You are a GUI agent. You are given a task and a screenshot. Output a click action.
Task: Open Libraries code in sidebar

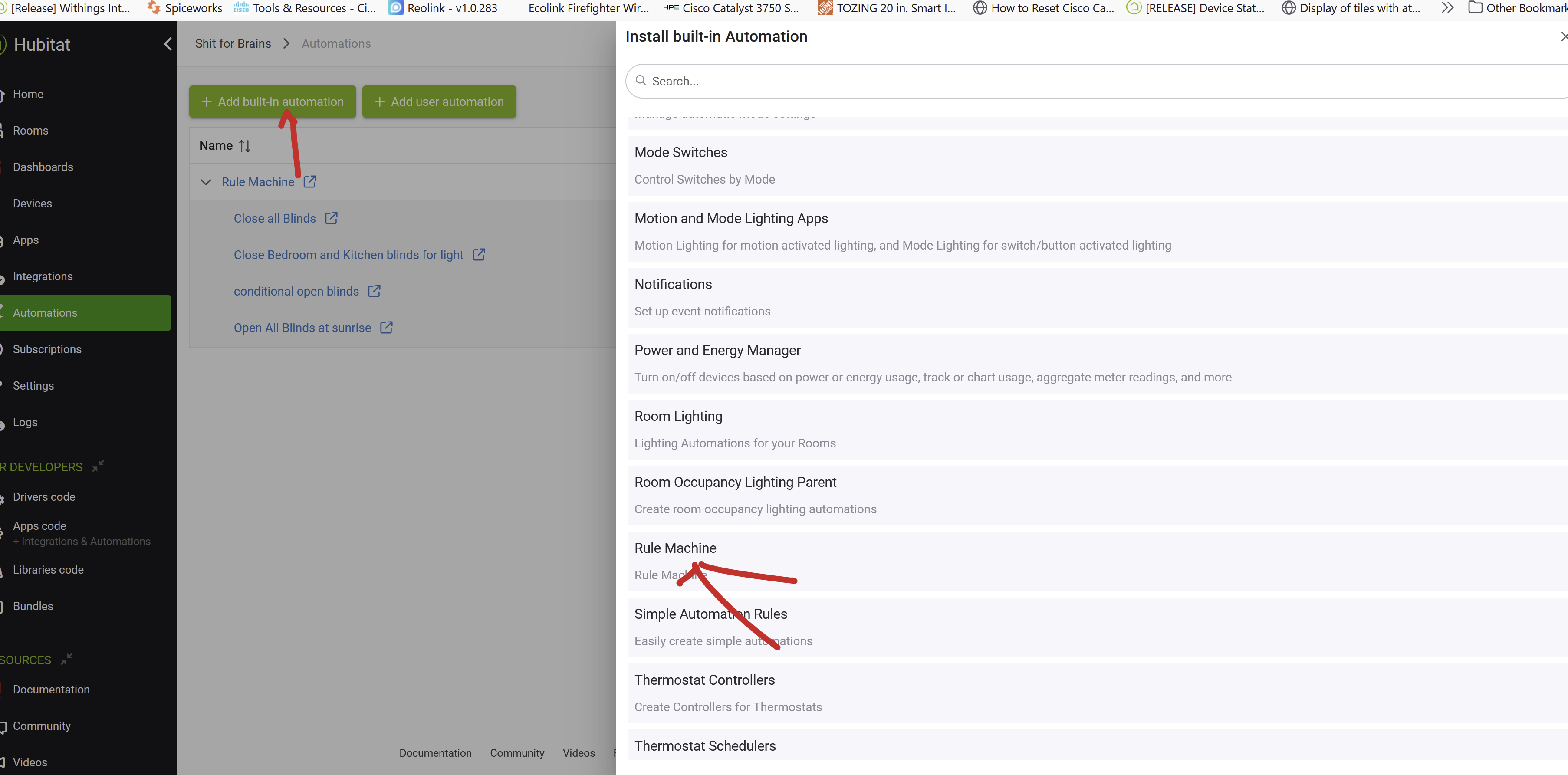click(x=48, y=570)
